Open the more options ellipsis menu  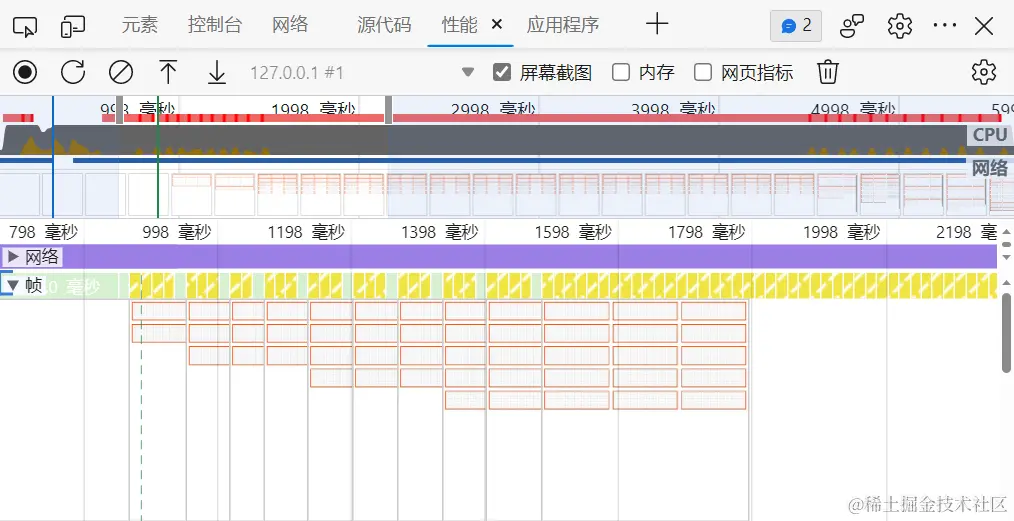tap(945, 25)
